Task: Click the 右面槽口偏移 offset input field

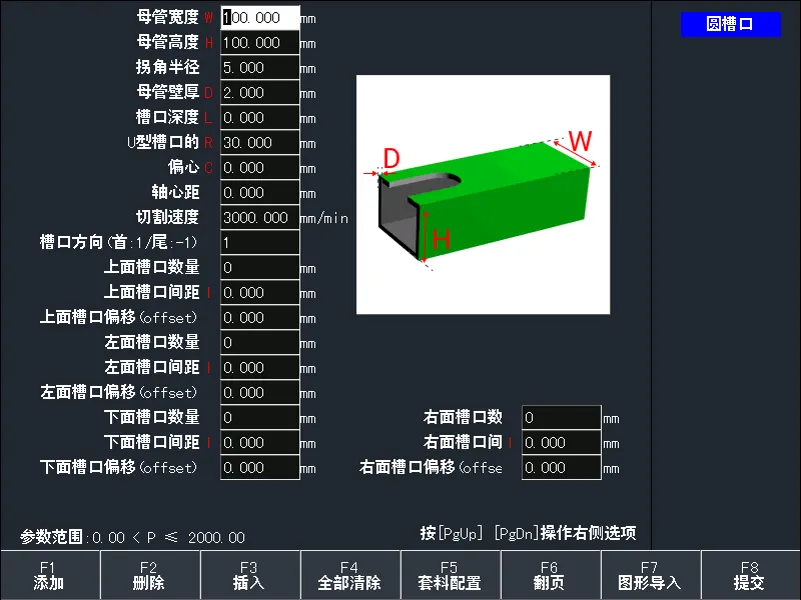Action: coord(561,468)
